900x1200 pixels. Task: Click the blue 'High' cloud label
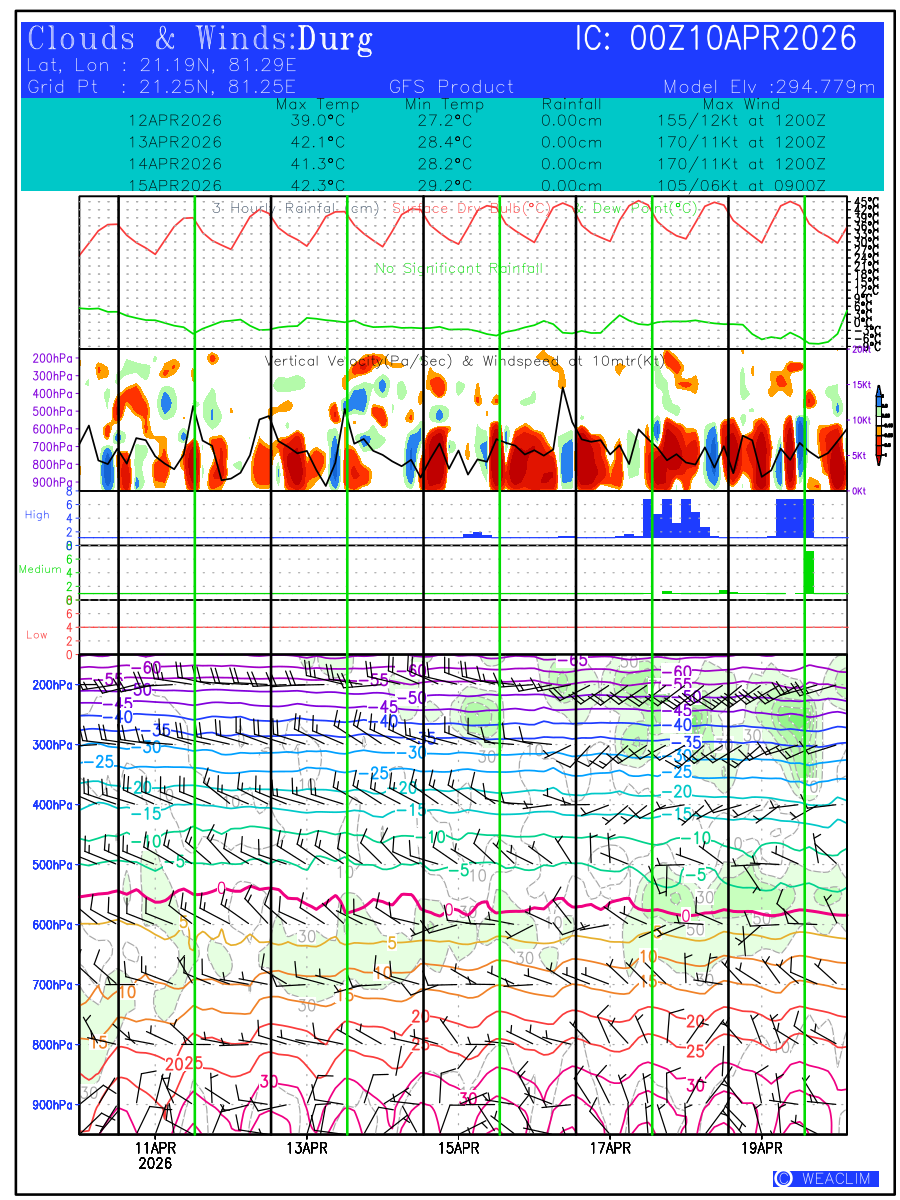[37, 515]
